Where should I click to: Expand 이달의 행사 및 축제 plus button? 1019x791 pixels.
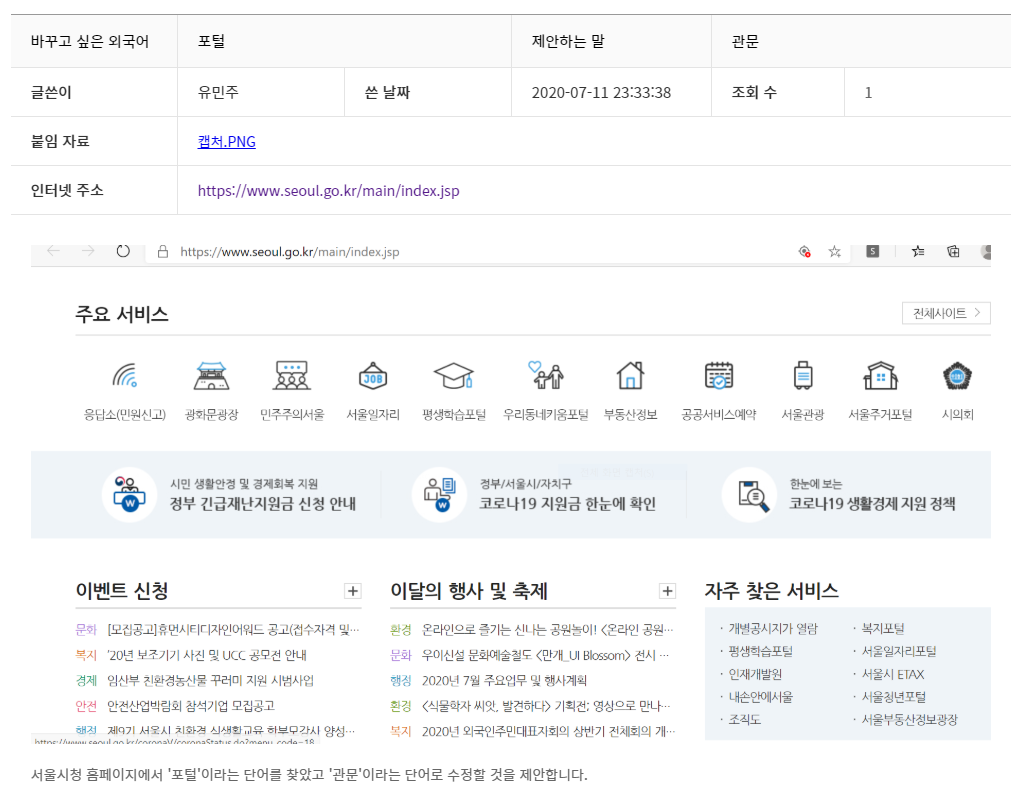coord(667,591)
